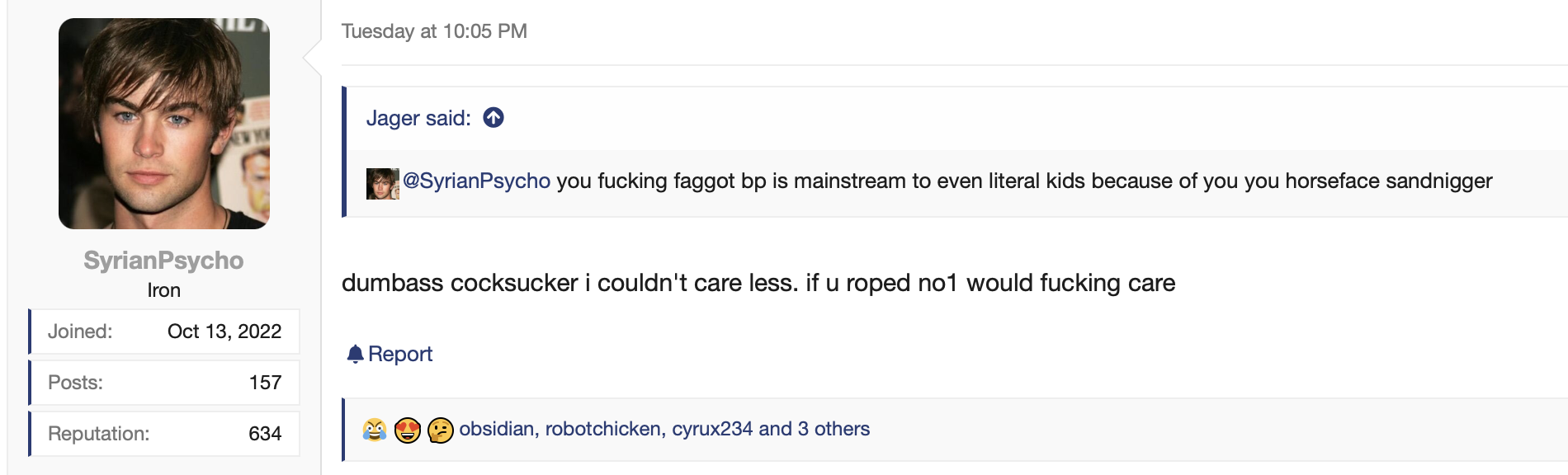
Task: Click the up-arrow icon beside "Jager said"
Action: 494,118
